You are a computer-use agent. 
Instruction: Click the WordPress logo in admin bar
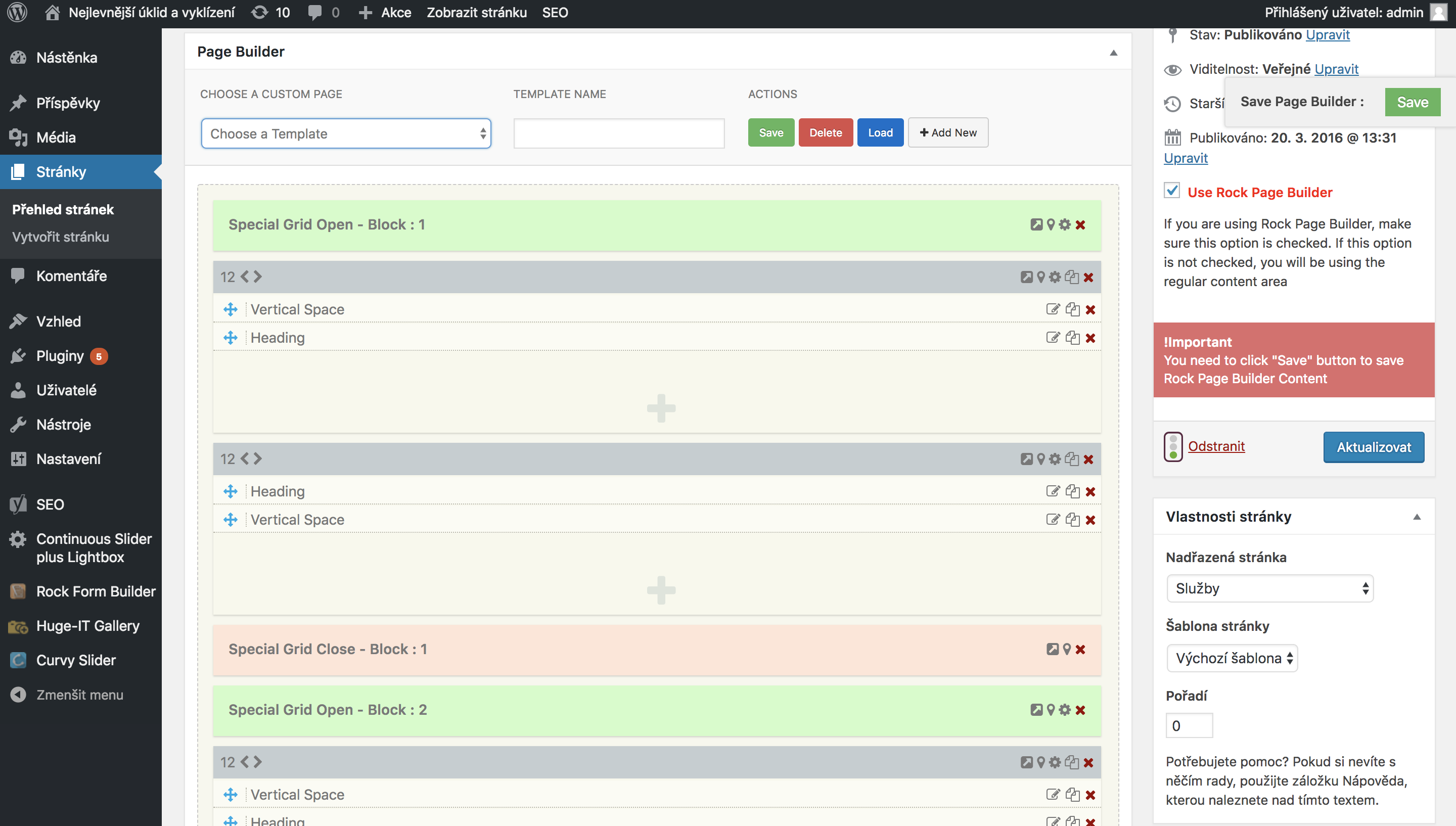pyautogui.click(x=17, y=13)
